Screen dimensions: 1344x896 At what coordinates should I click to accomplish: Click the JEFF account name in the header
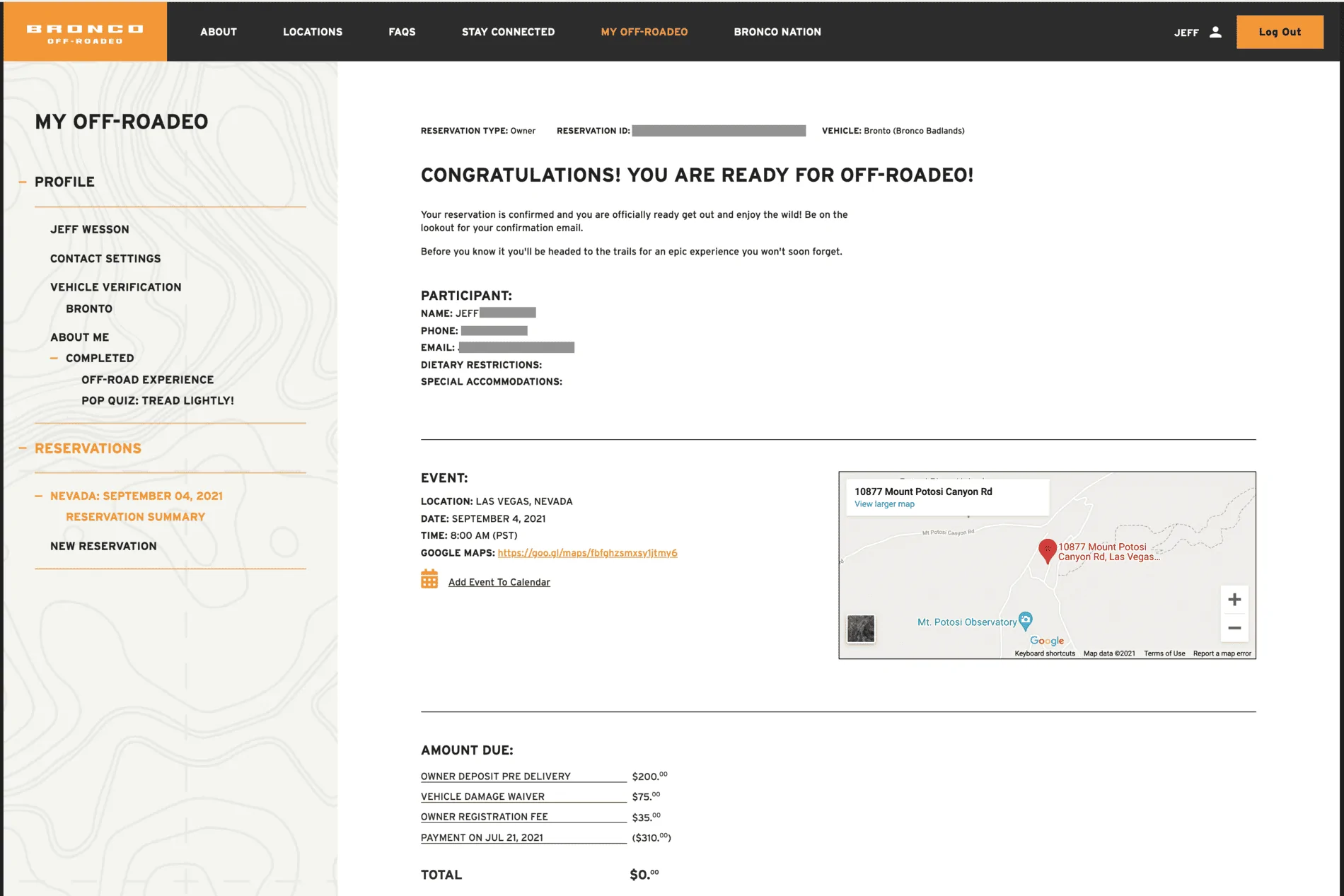1186,33
